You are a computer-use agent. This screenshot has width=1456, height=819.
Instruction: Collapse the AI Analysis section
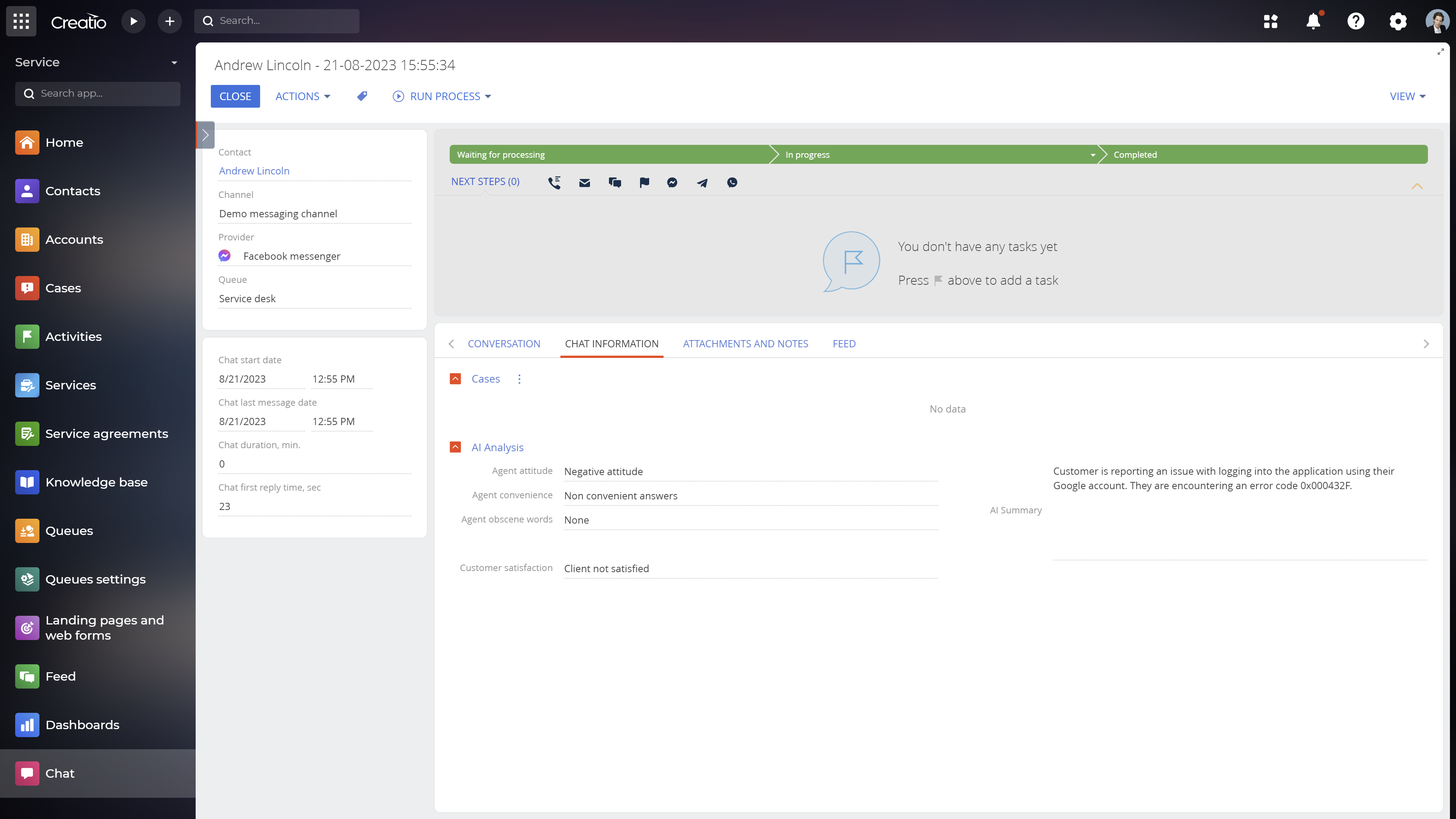tap(455, 447)
